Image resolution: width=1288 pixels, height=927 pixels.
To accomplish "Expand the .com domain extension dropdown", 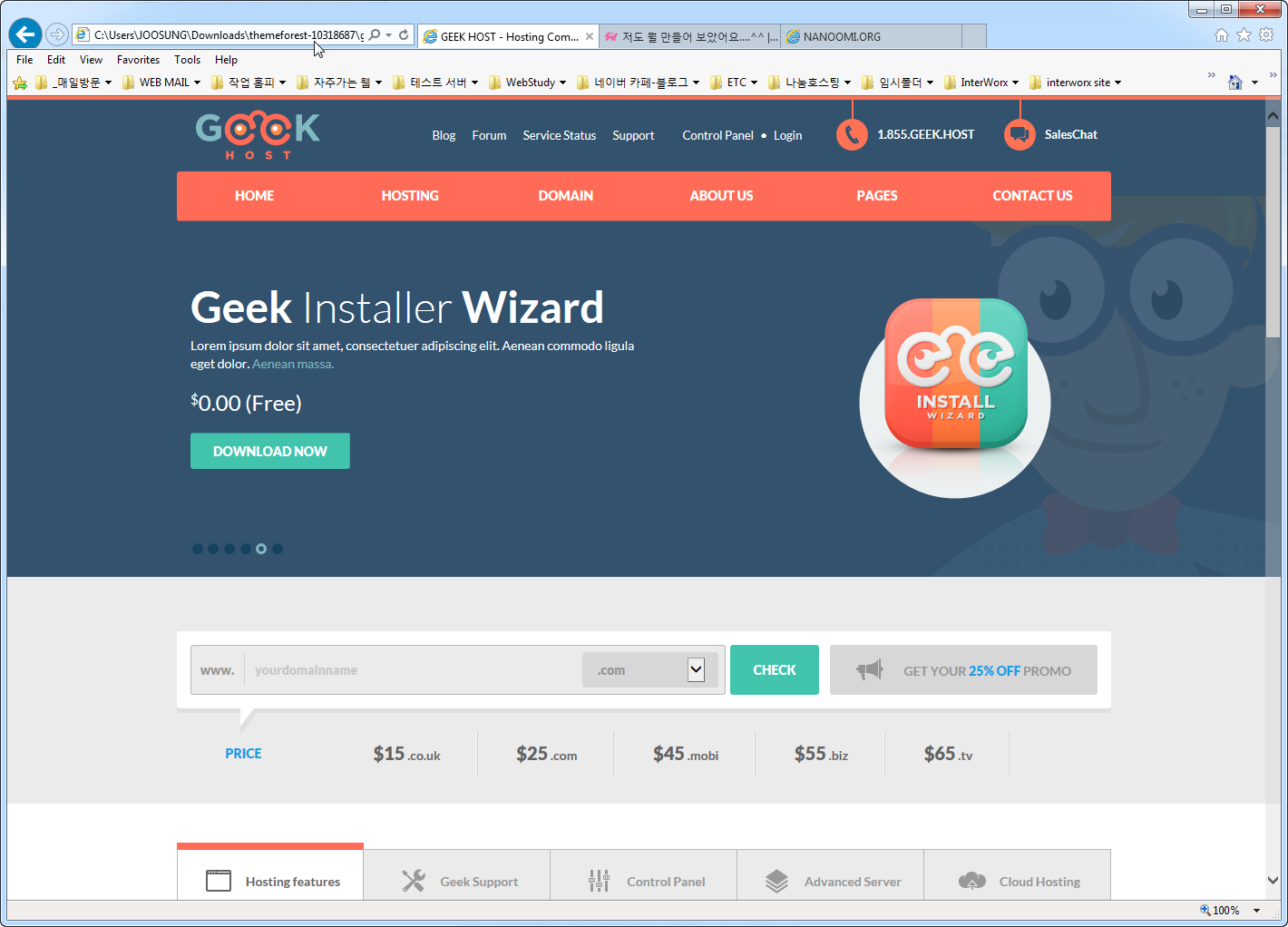I will click(x=696, y=670).
